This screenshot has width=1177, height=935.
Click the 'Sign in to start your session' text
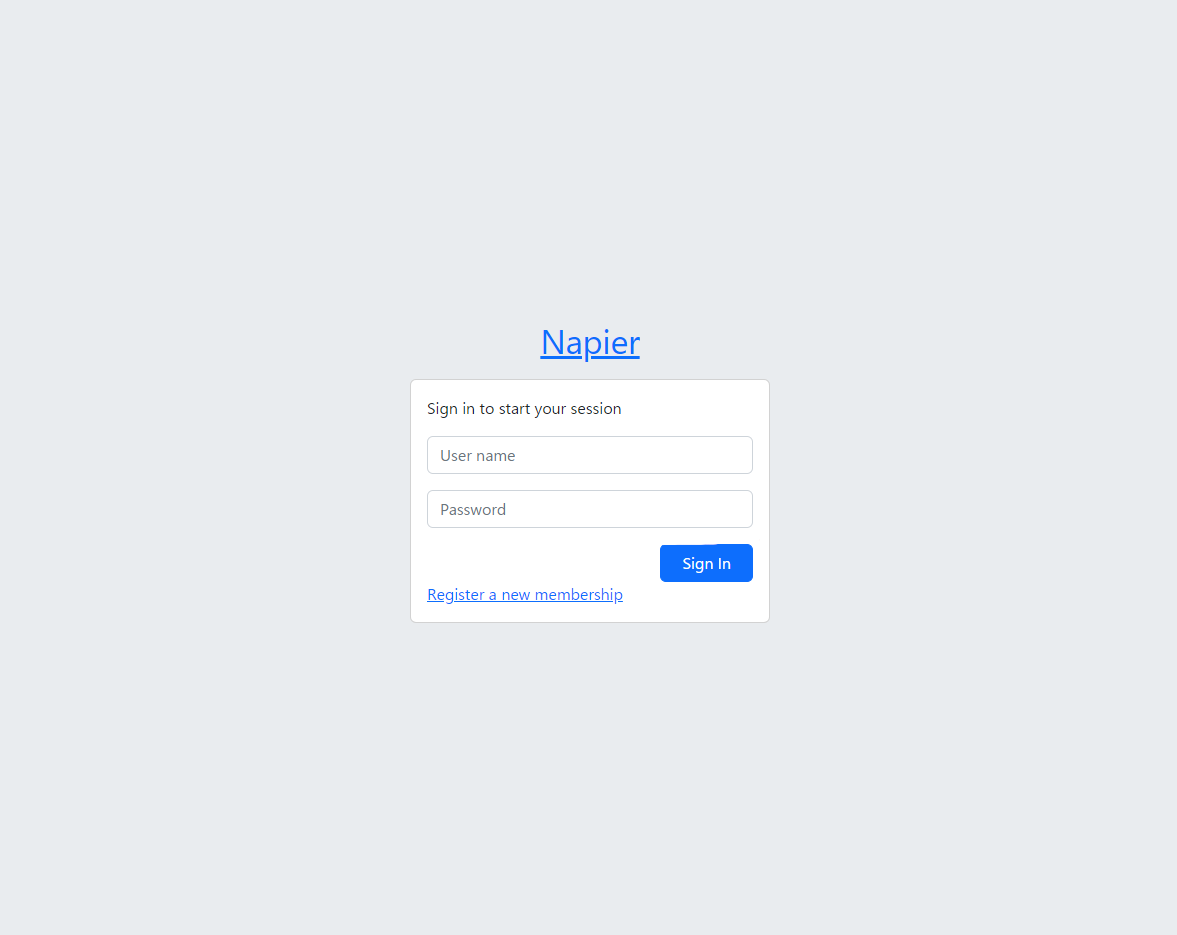coord(524,409)
